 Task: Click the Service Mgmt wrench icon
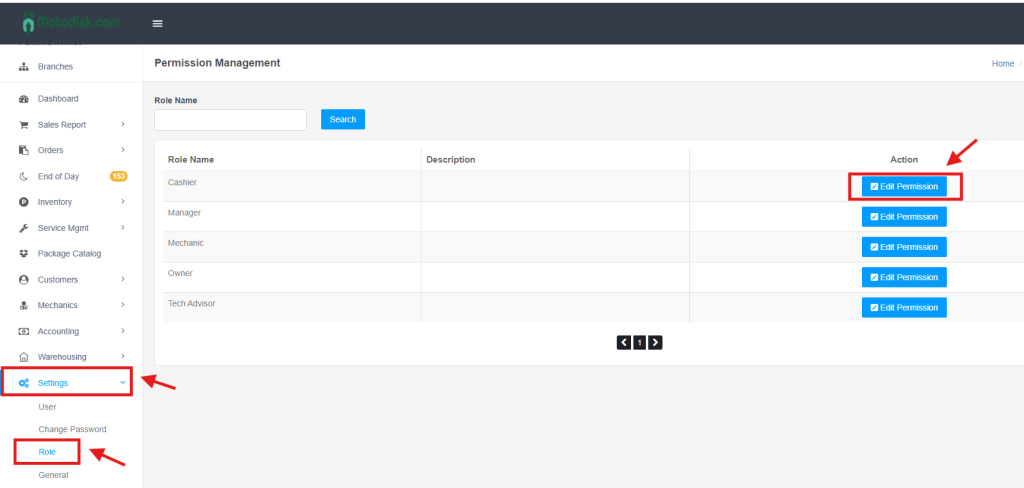pyautogui.click(x=24, y=228)
